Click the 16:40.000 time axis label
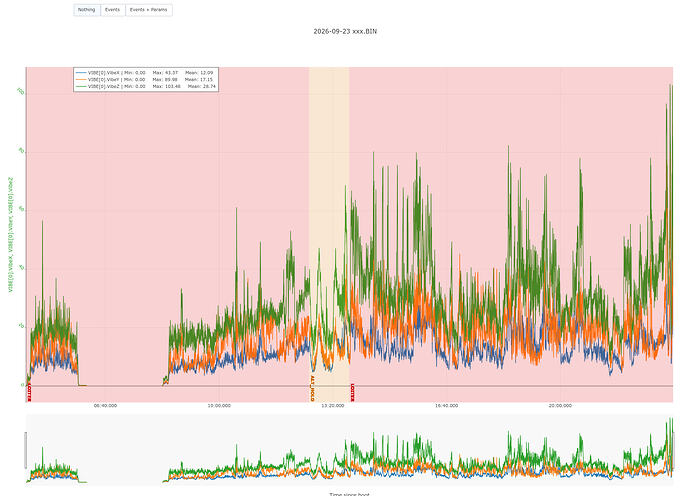Screen dimensions: 690x496 [x=447, y=406]
